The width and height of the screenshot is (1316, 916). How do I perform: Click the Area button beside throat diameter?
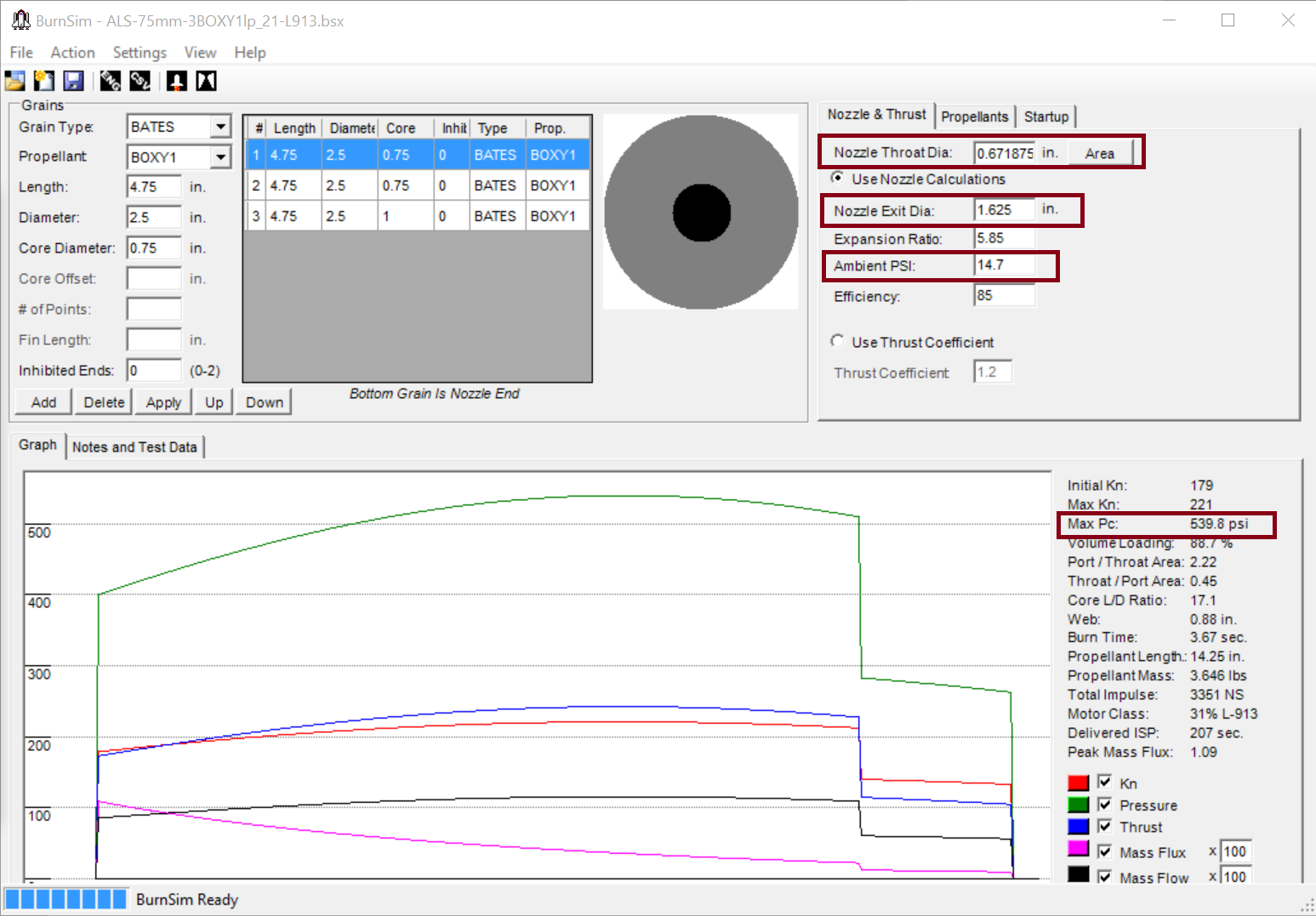point(1099,153)
